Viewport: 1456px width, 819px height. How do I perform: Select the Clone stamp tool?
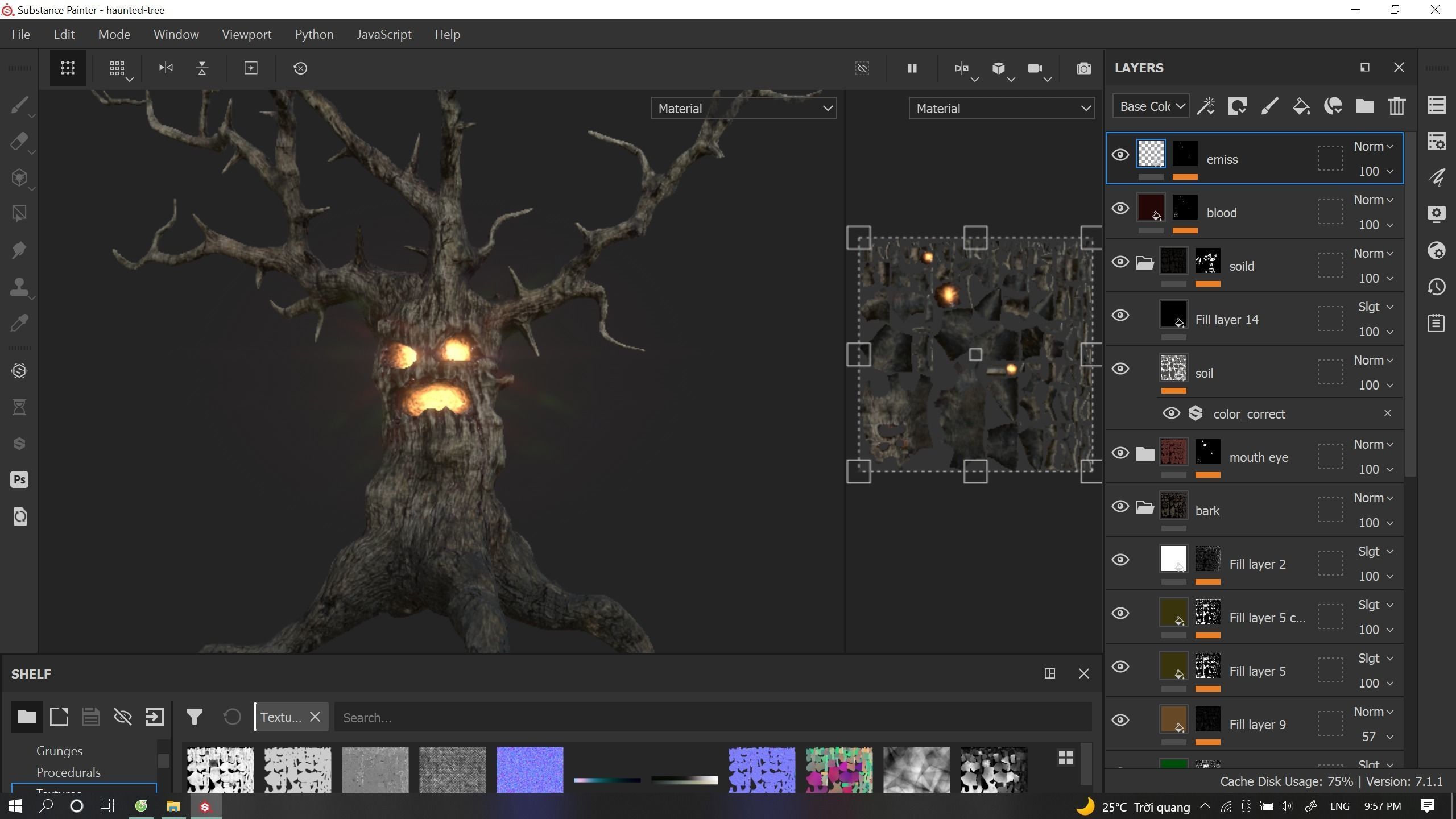click(x=19, y=287)
